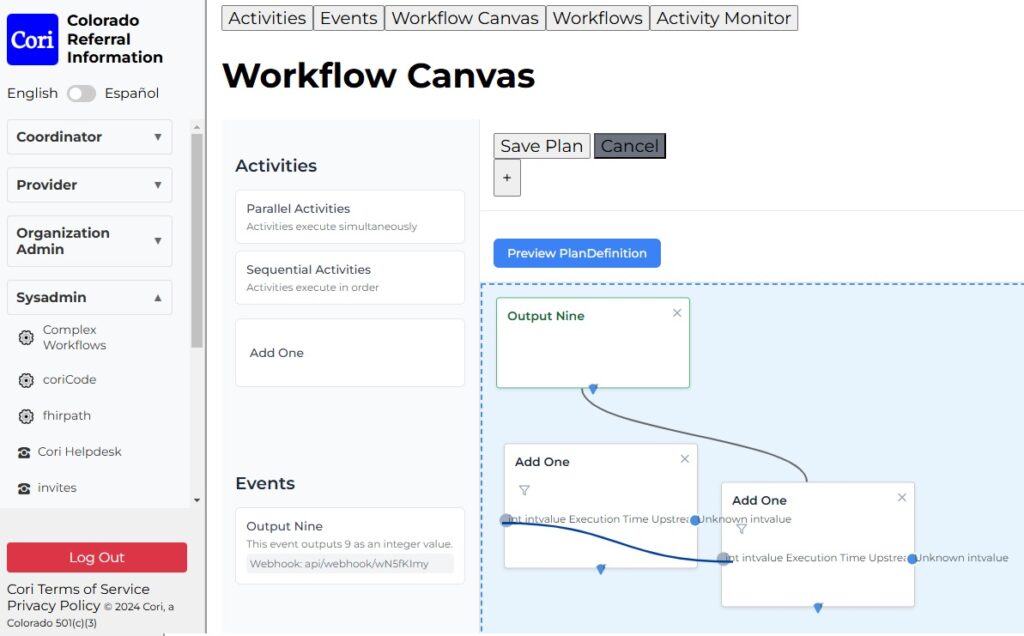Expand the Provider menu section
This screenshot has width=1024, height=636.
89,185
